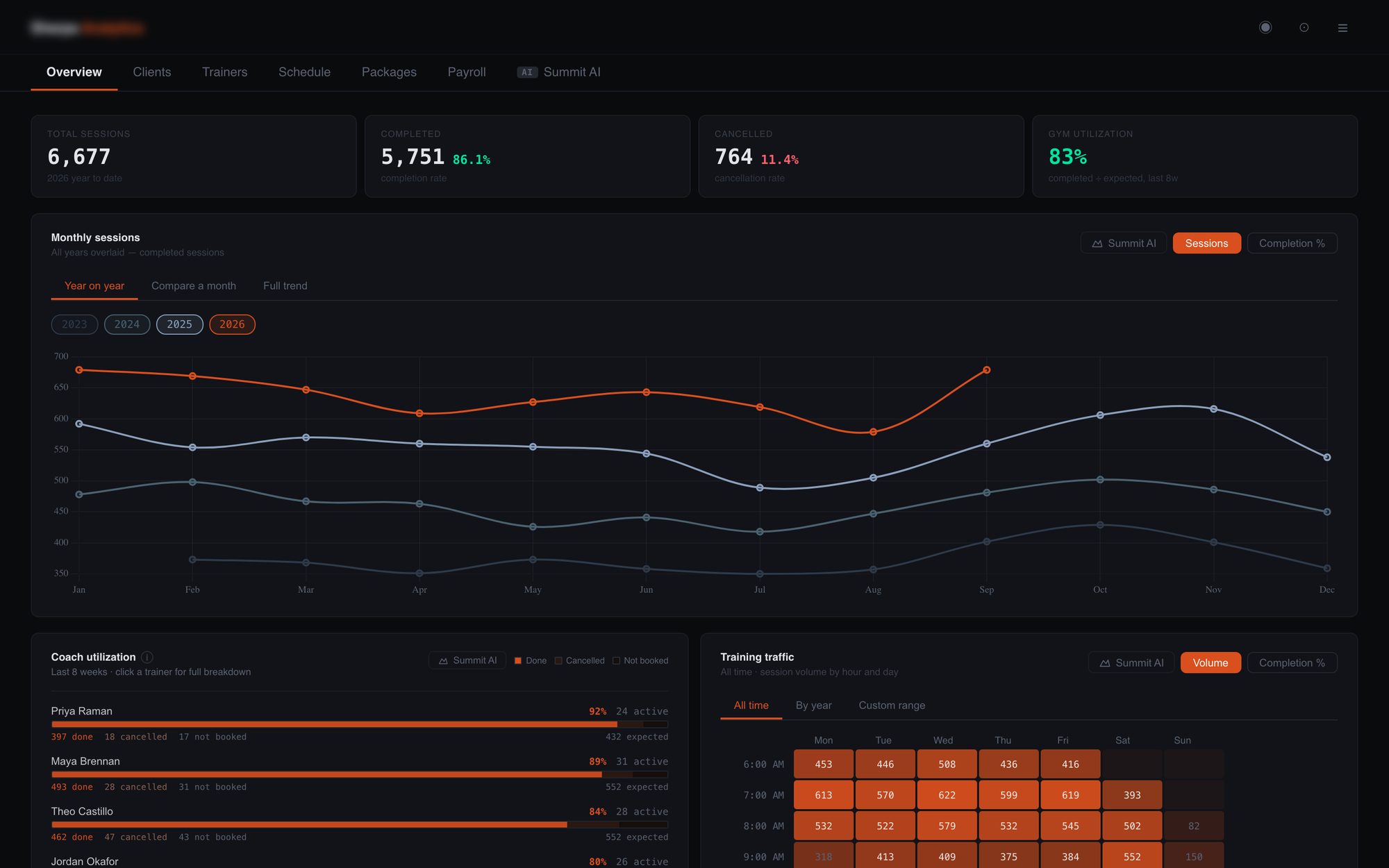1389x868 pixels.
Task: Select the Full trend subtab
Action: [x=285, y=286]
